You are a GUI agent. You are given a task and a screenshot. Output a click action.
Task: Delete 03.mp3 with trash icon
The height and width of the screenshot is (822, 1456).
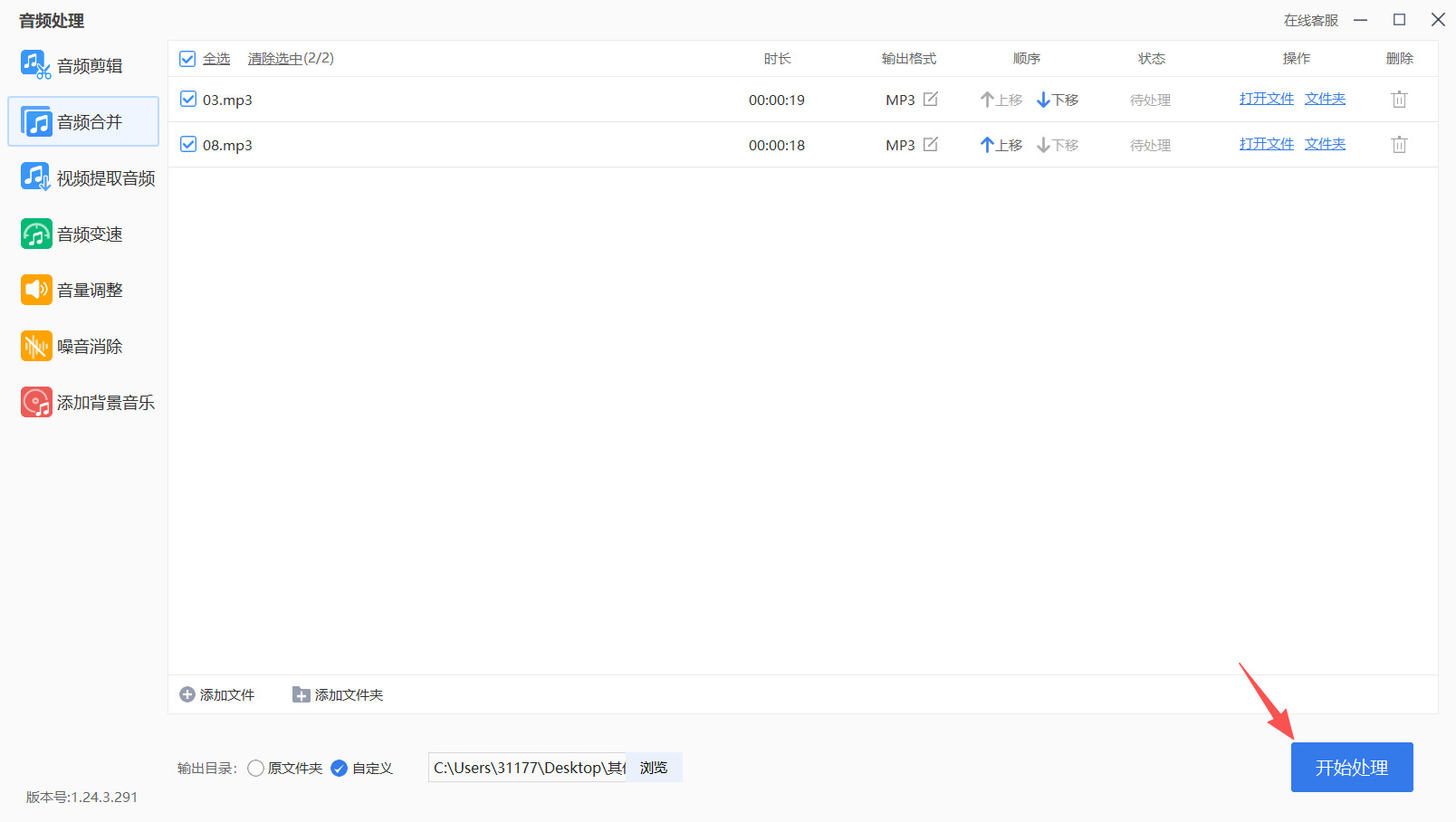pos(1399,100)
